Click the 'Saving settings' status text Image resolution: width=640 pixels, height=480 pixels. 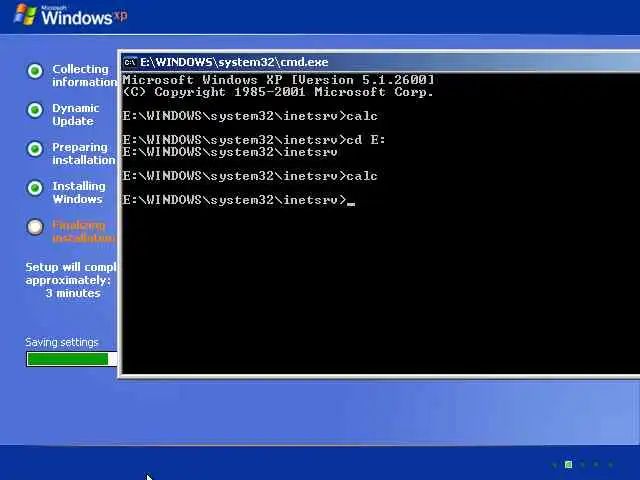click(x=62, y=342)
